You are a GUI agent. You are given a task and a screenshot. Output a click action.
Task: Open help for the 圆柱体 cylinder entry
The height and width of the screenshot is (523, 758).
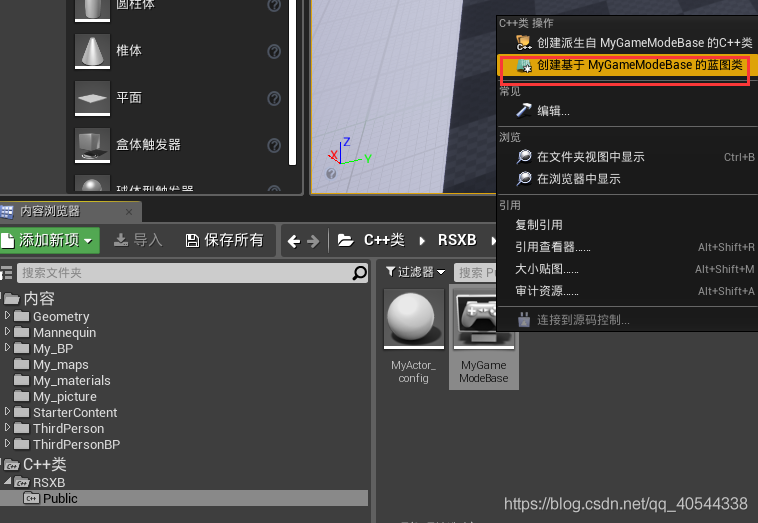pyautogui.click(x=274, y=5)
